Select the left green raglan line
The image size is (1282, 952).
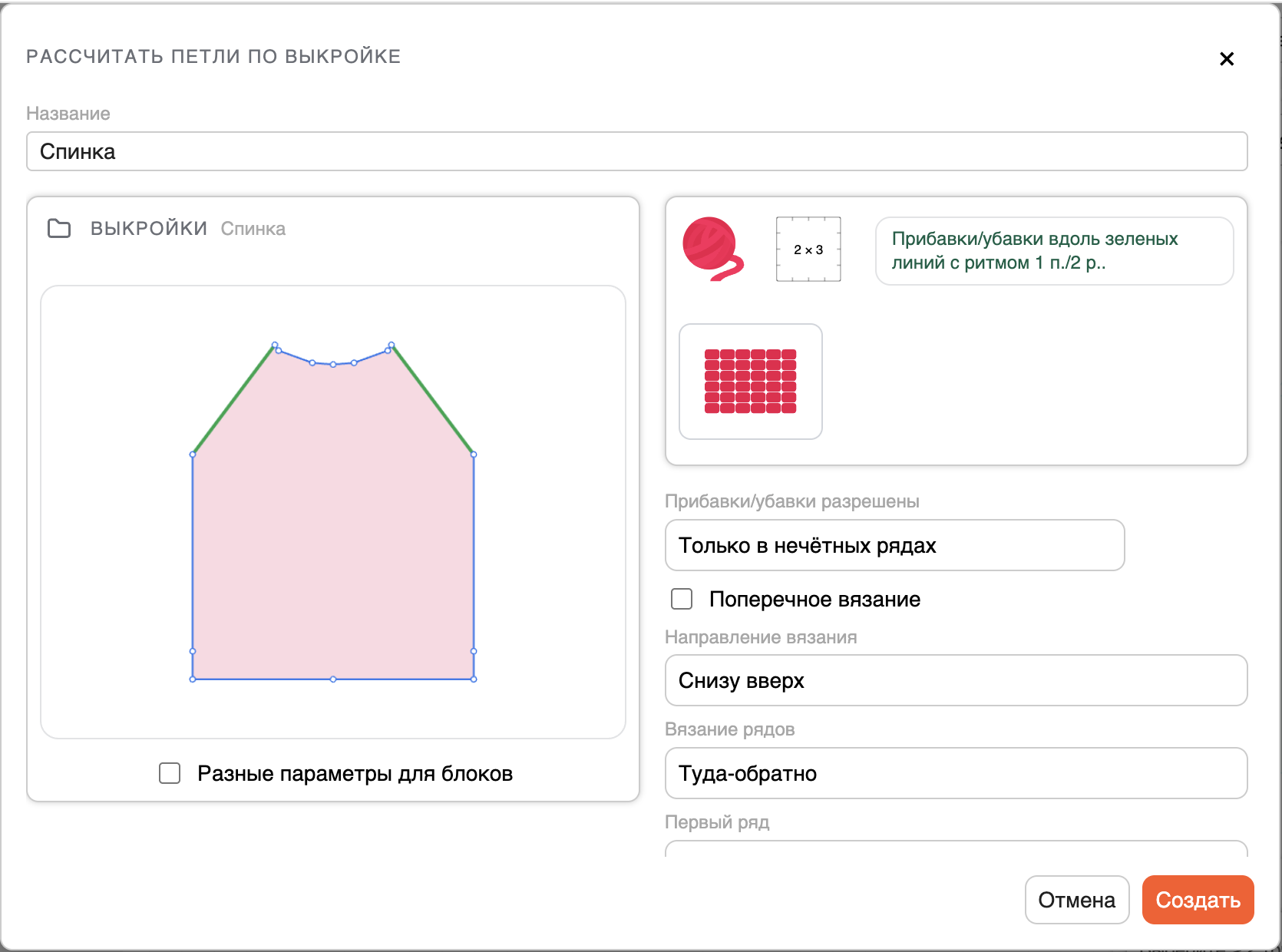(233, 401)
